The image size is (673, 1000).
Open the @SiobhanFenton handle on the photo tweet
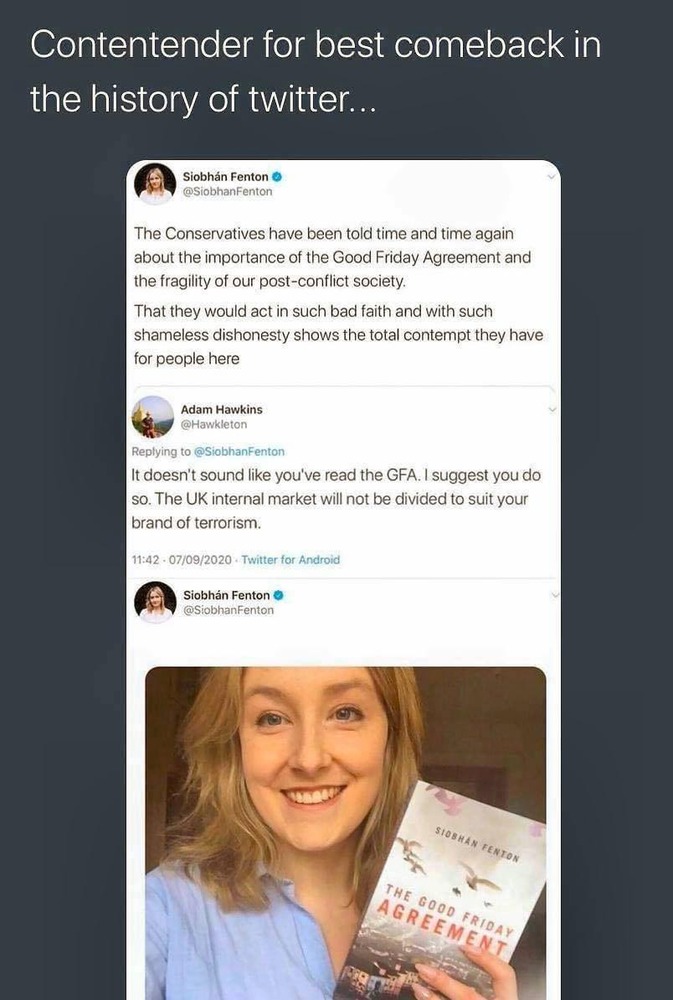(x=228, y=610)
